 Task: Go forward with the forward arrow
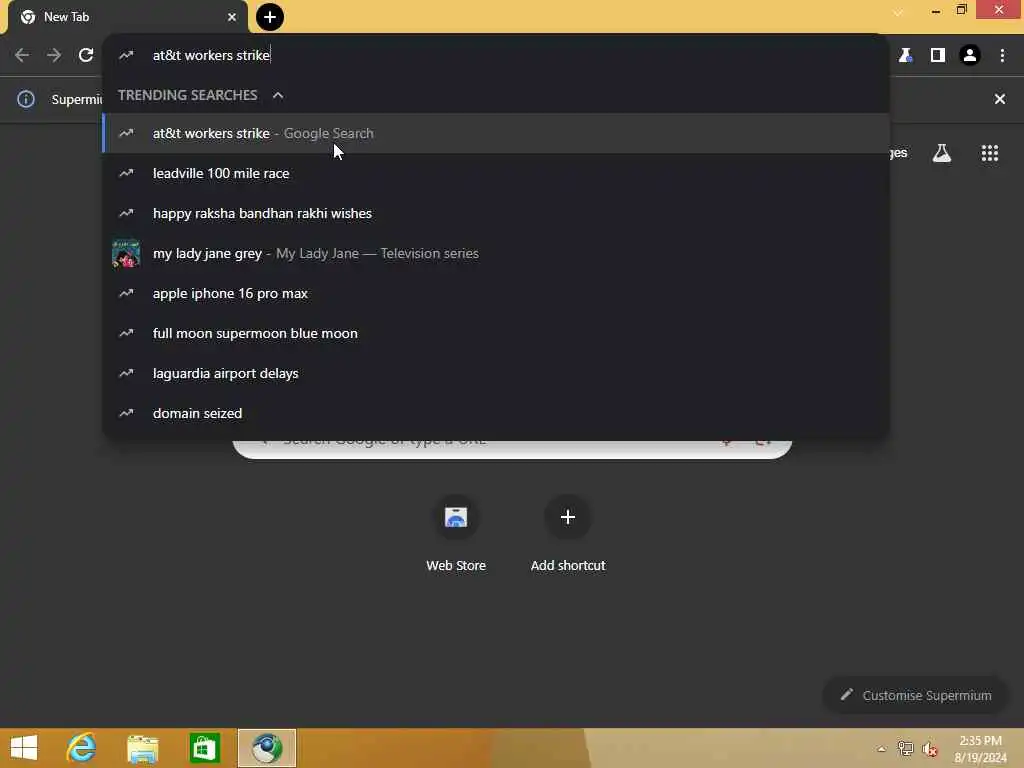pyautogui.click(x=54, y=56)
